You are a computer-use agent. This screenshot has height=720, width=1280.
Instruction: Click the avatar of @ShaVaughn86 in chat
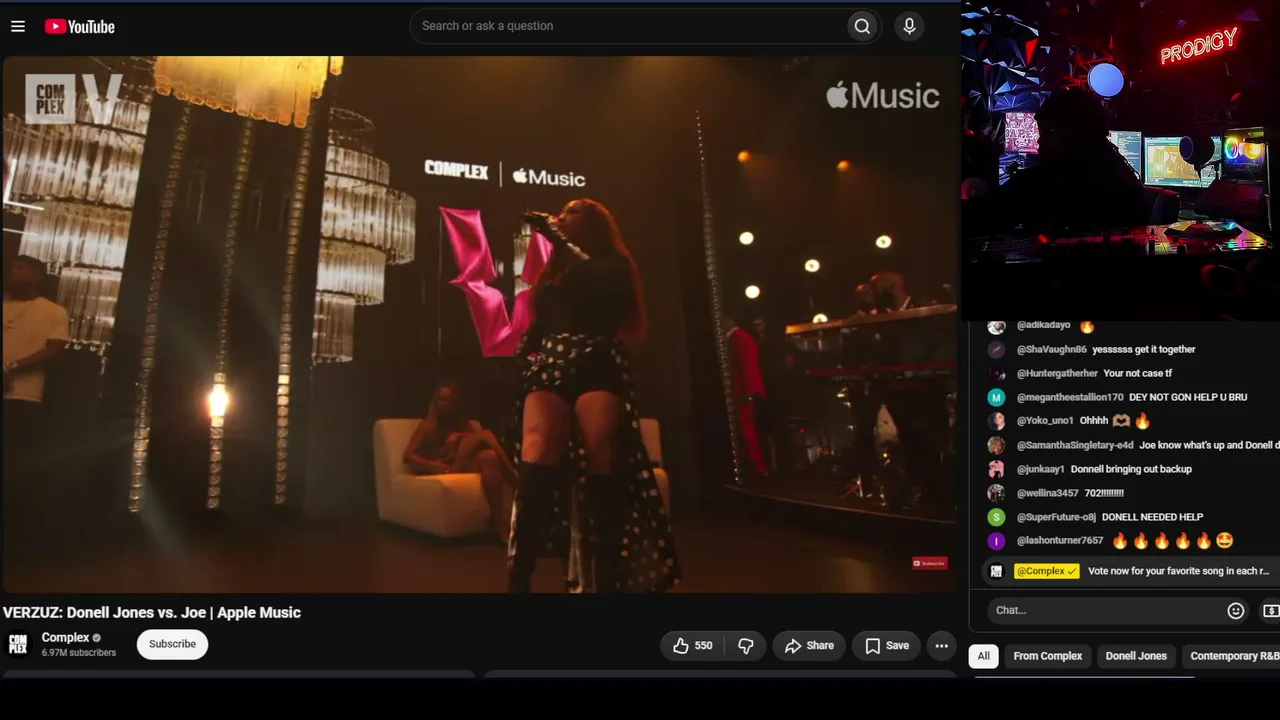pos(996,349)
